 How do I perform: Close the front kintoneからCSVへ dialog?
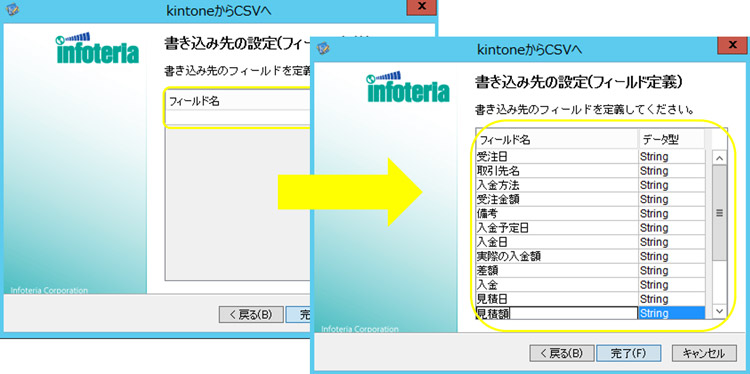pos(732,45)
